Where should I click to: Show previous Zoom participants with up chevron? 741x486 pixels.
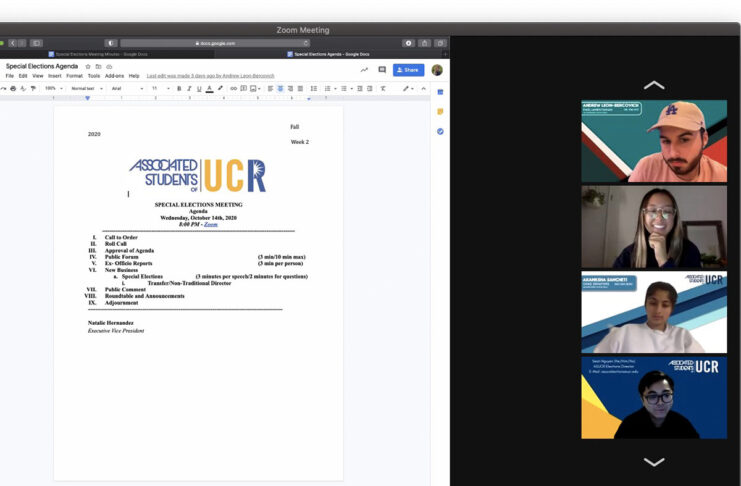tap(654, 86)
